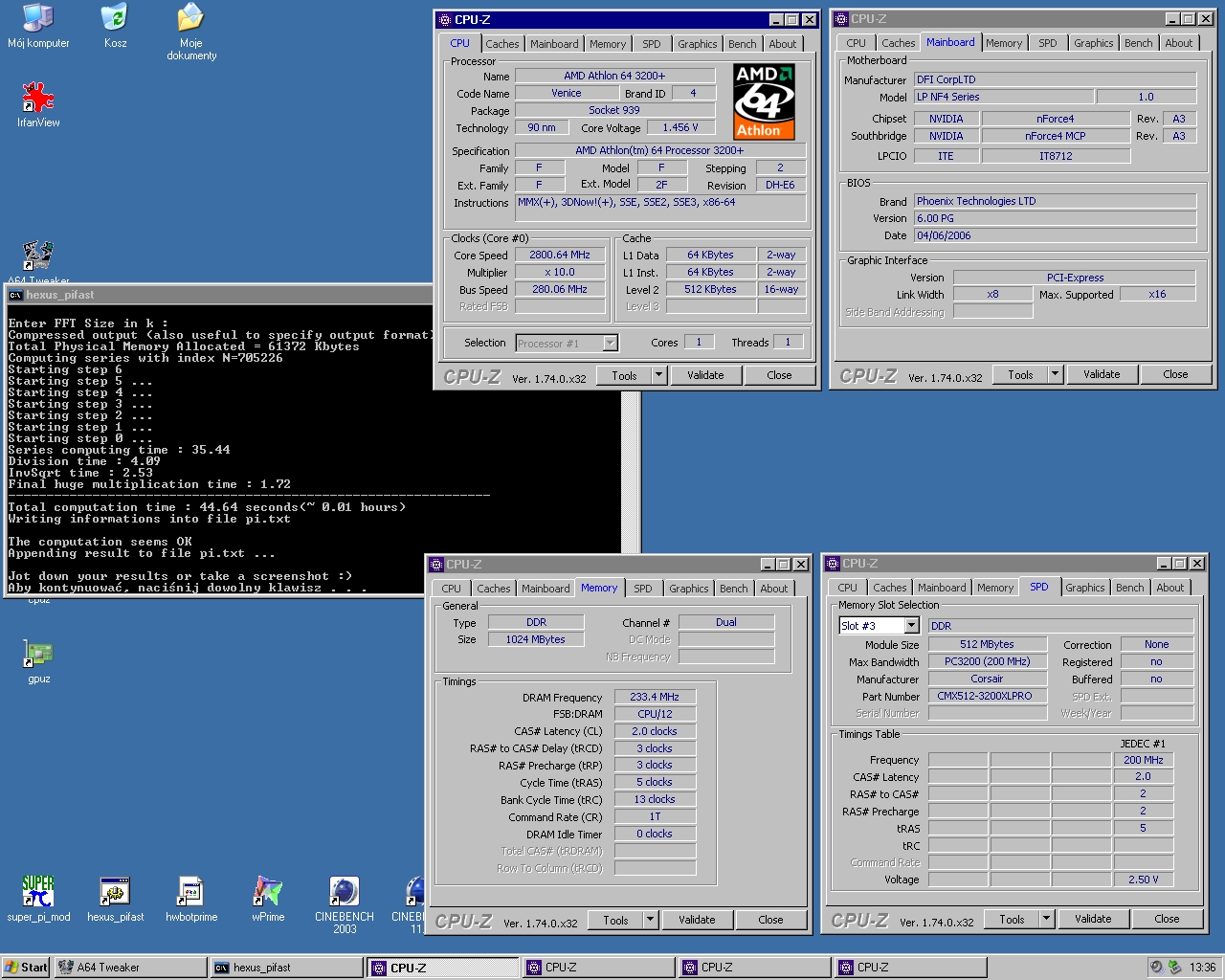The image size is (1225, 980).
Task: Select the CPU tab in the SPD window
Action: (847, 588)
